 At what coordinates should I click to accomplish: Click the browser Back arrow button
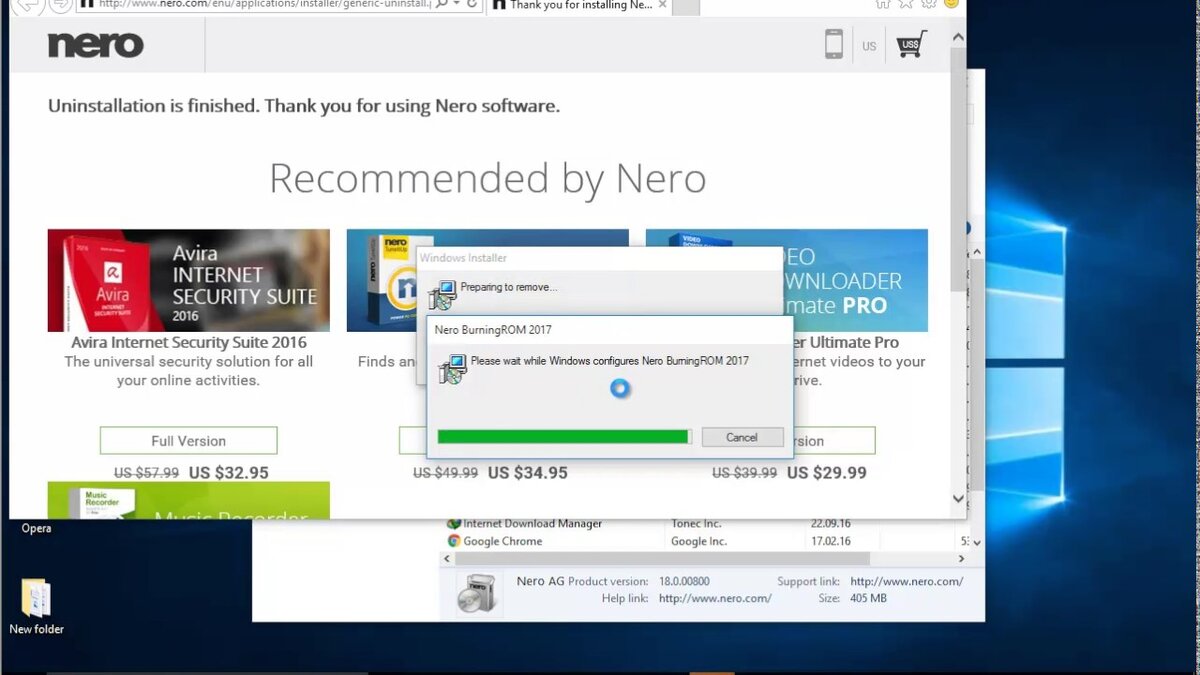28,4
